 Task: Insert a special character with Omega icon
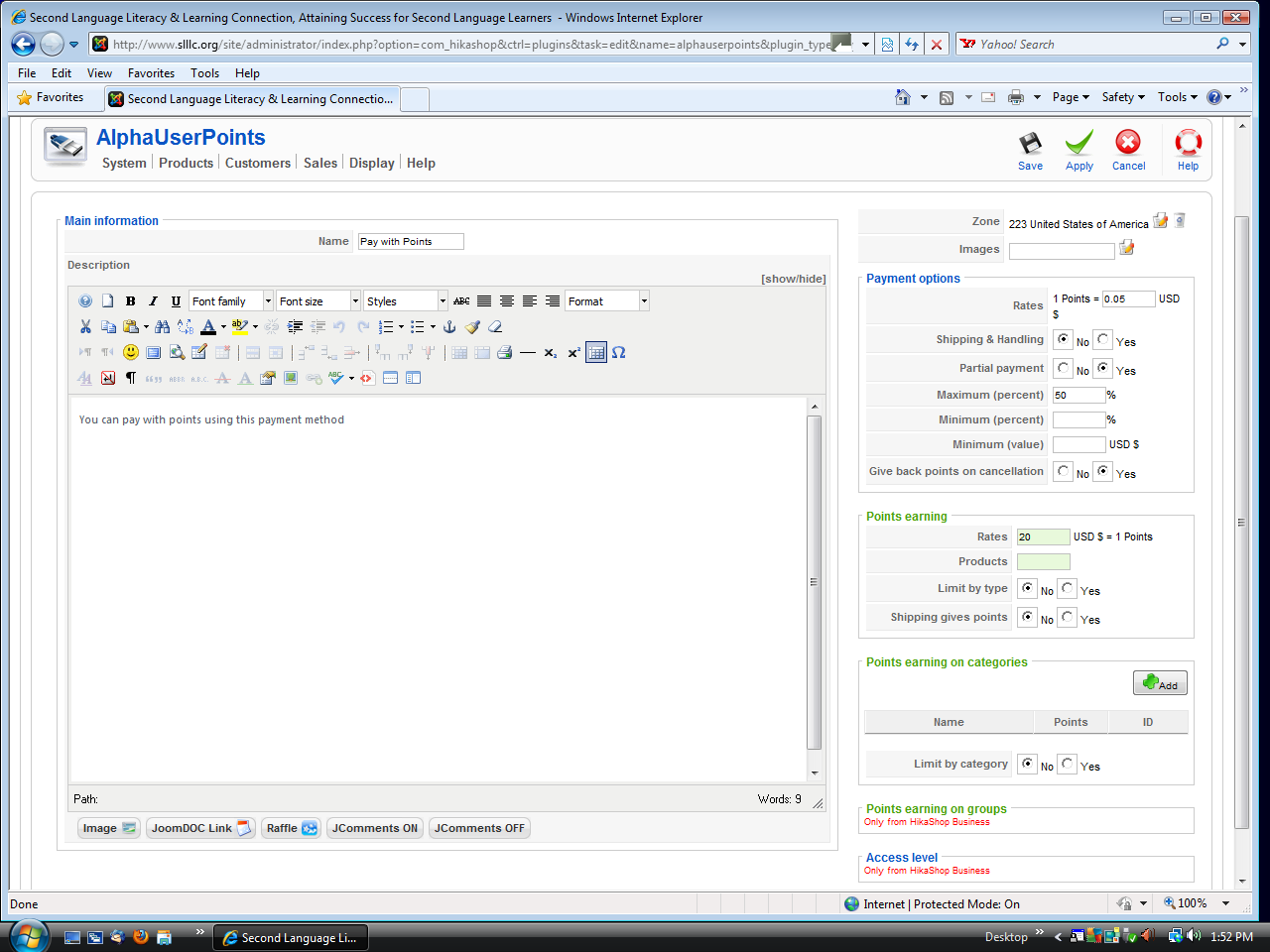(619, 353)
